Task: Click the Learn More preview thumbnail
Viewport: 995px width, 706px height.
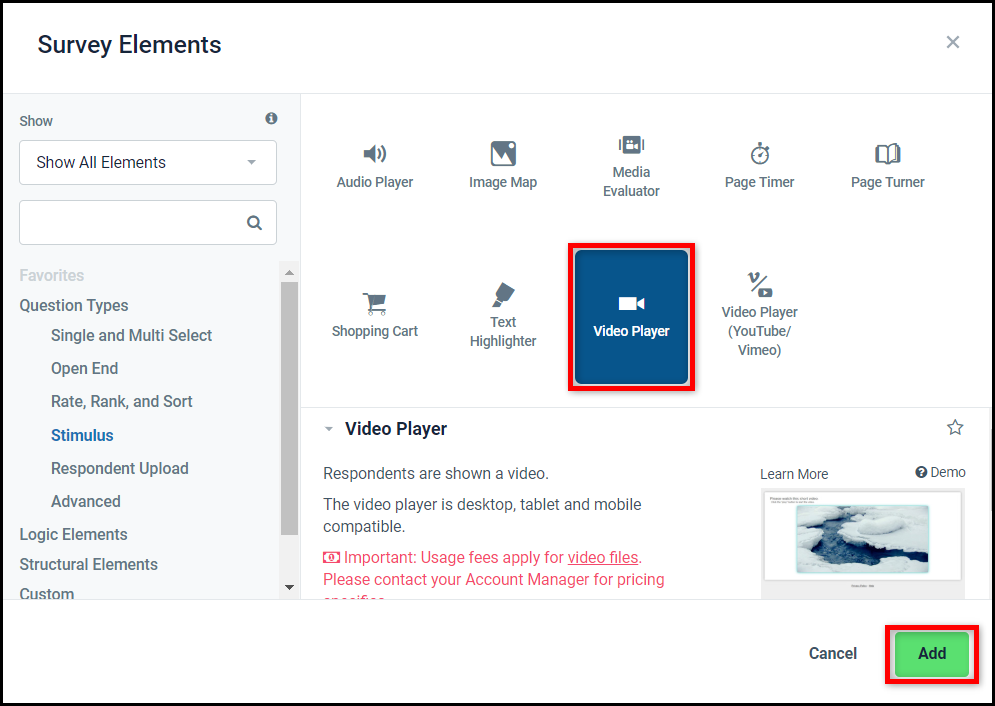Action: point(862,543)
